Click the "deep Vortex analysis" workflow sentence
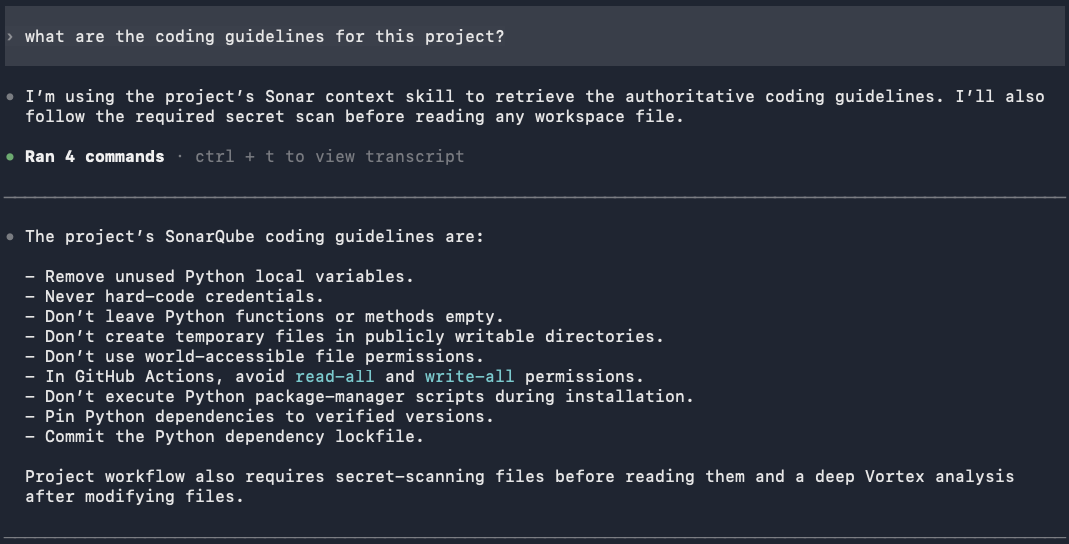The width and height of the screenshot is (1069, 544). pos(520,487)
